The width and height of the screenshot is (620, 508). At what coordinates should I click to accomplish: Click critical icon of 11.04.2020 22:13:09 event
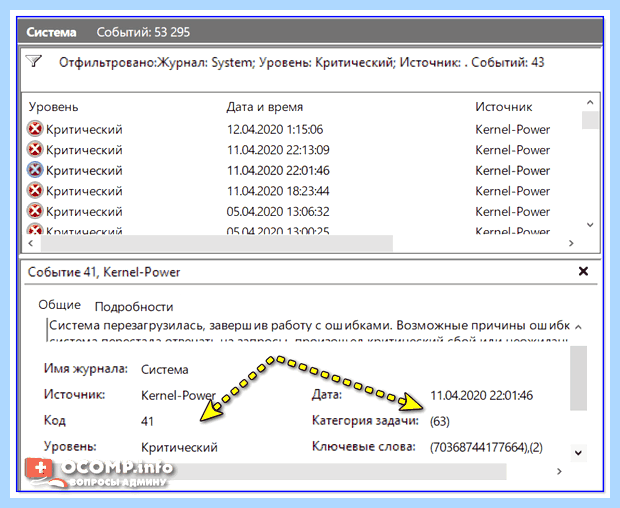click(x=35, y=149)
